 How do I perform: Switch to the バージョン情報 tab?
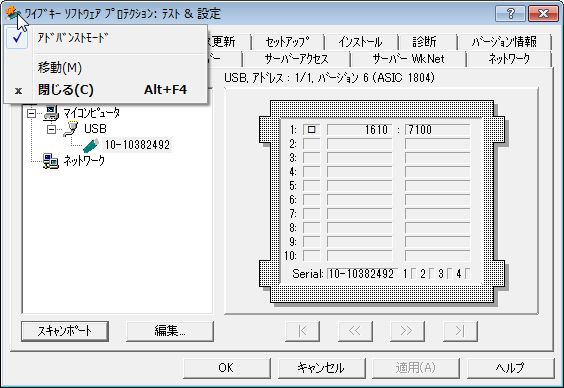(504, 42)
